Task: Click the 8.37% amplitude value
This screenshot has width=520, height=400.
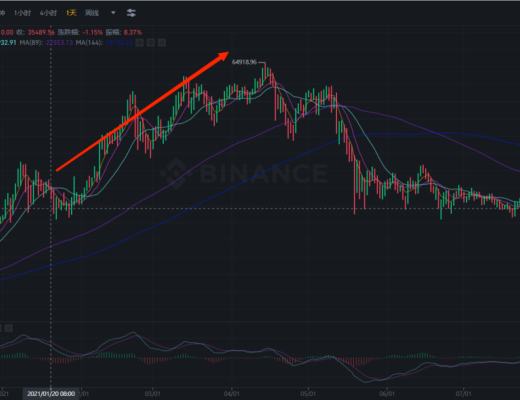Action: click(x=132, y=32)
